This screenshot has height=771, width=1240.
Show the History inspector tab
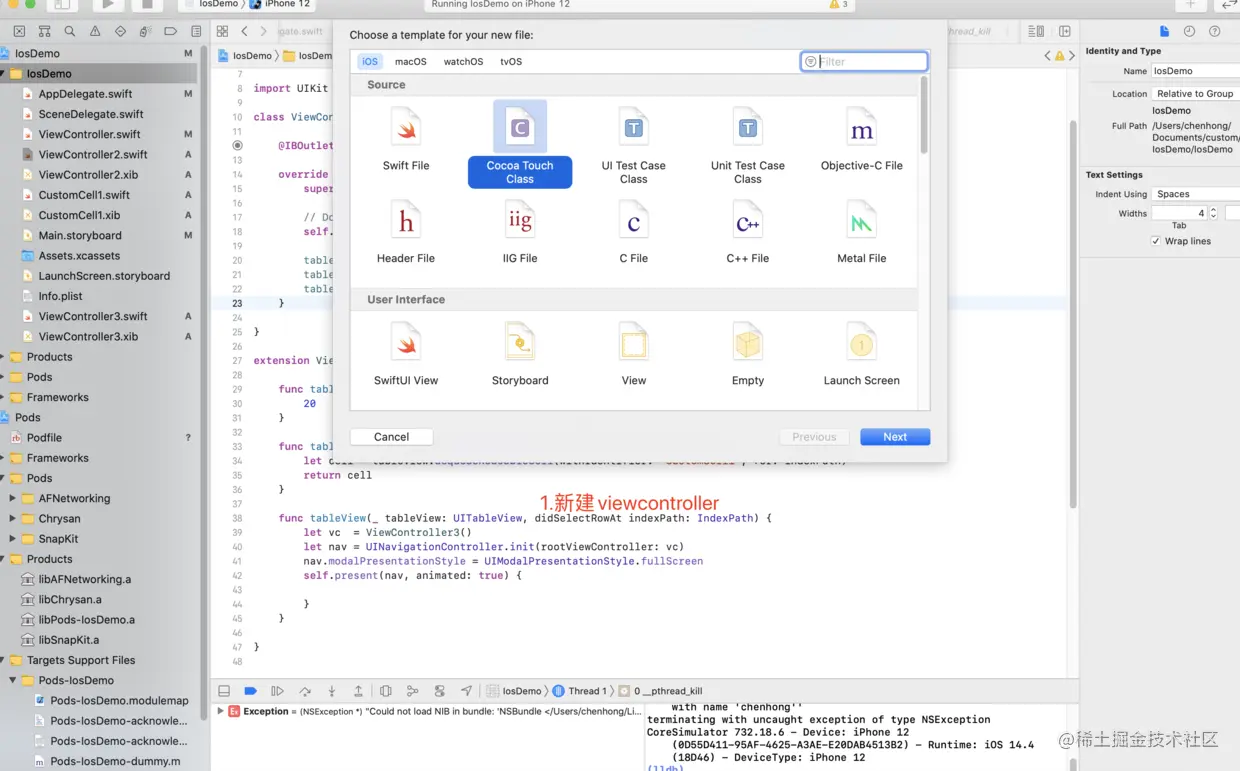pyautogui.click(x=1189, y=31)
